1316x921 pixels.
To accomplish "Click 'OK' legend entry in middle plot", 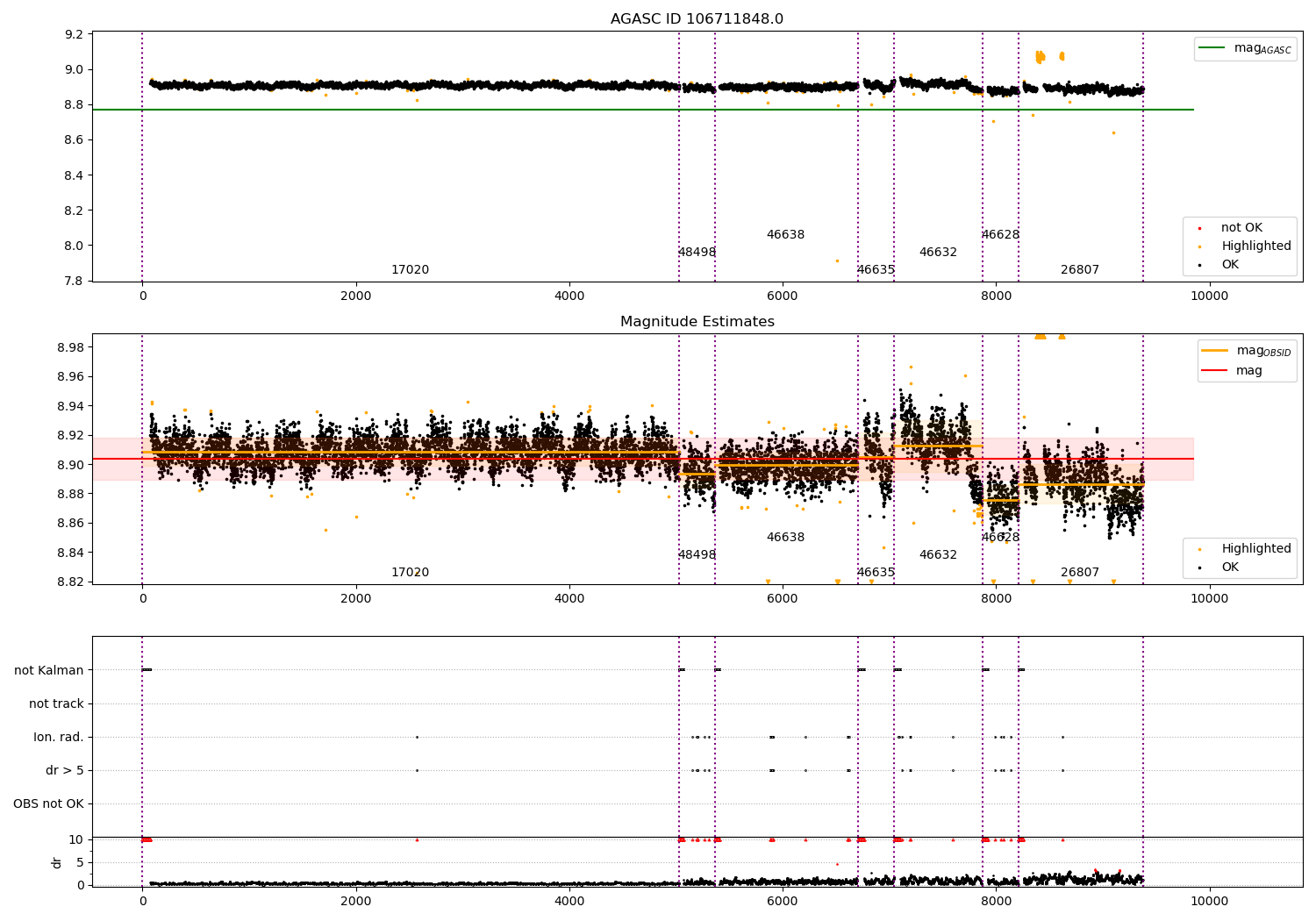I will [1230, 567].
